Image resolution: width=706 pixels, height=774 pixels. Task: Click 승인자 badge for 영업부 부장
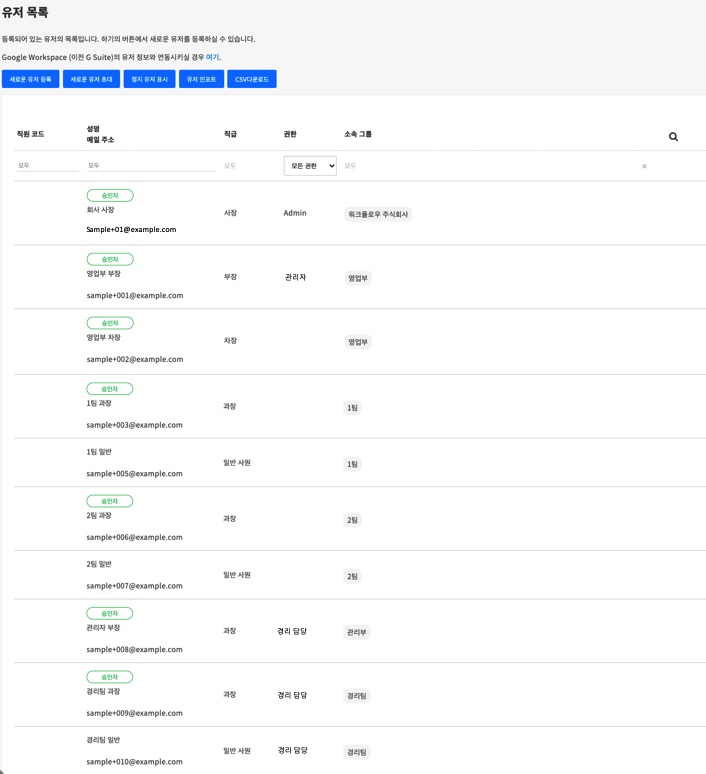click(110, 259)
